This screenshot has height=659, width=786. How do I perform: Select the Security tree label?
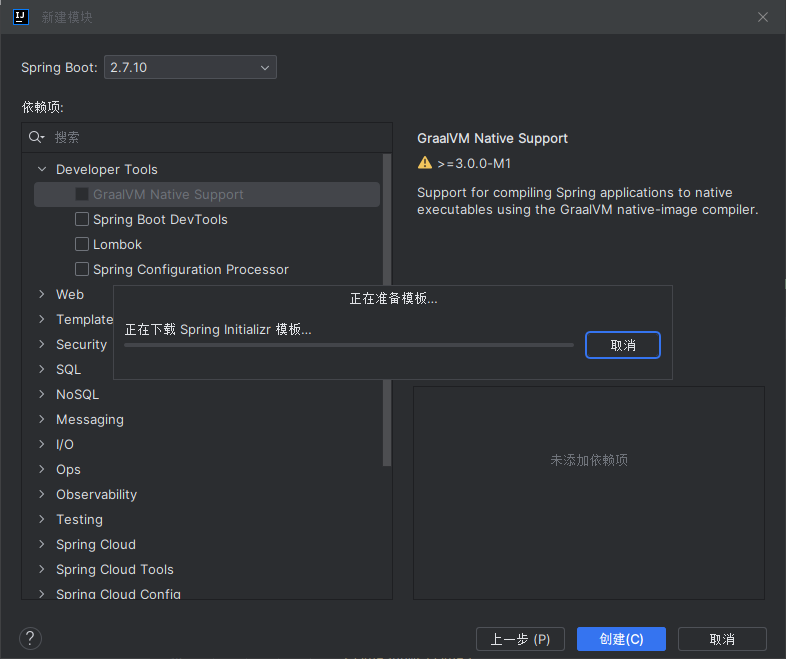pyautogui.click(x=81, y=344)
